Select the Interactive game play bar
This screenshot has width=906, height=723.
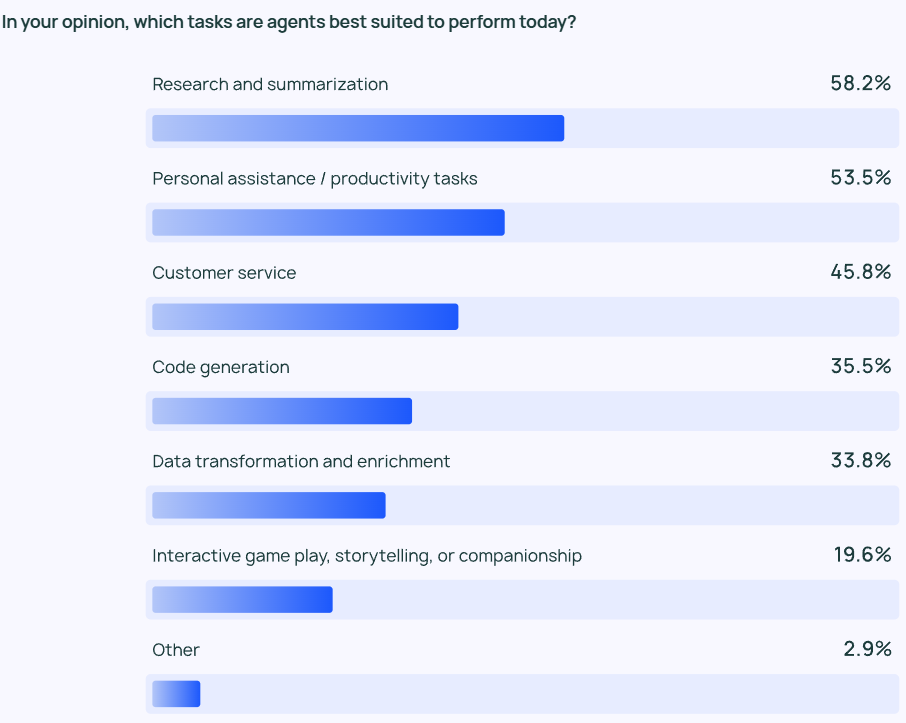242,599
